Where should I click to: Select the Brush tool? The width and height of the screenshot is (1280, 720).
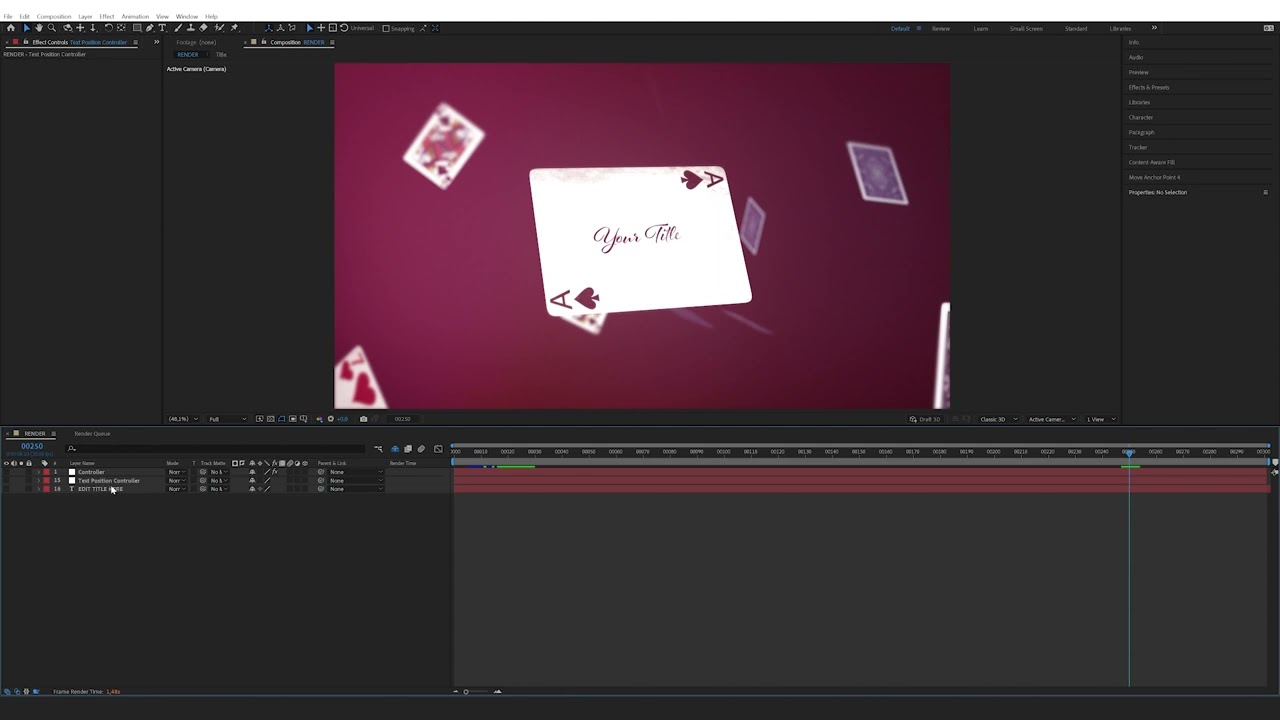pyautogui.click(x=177, y=28)
